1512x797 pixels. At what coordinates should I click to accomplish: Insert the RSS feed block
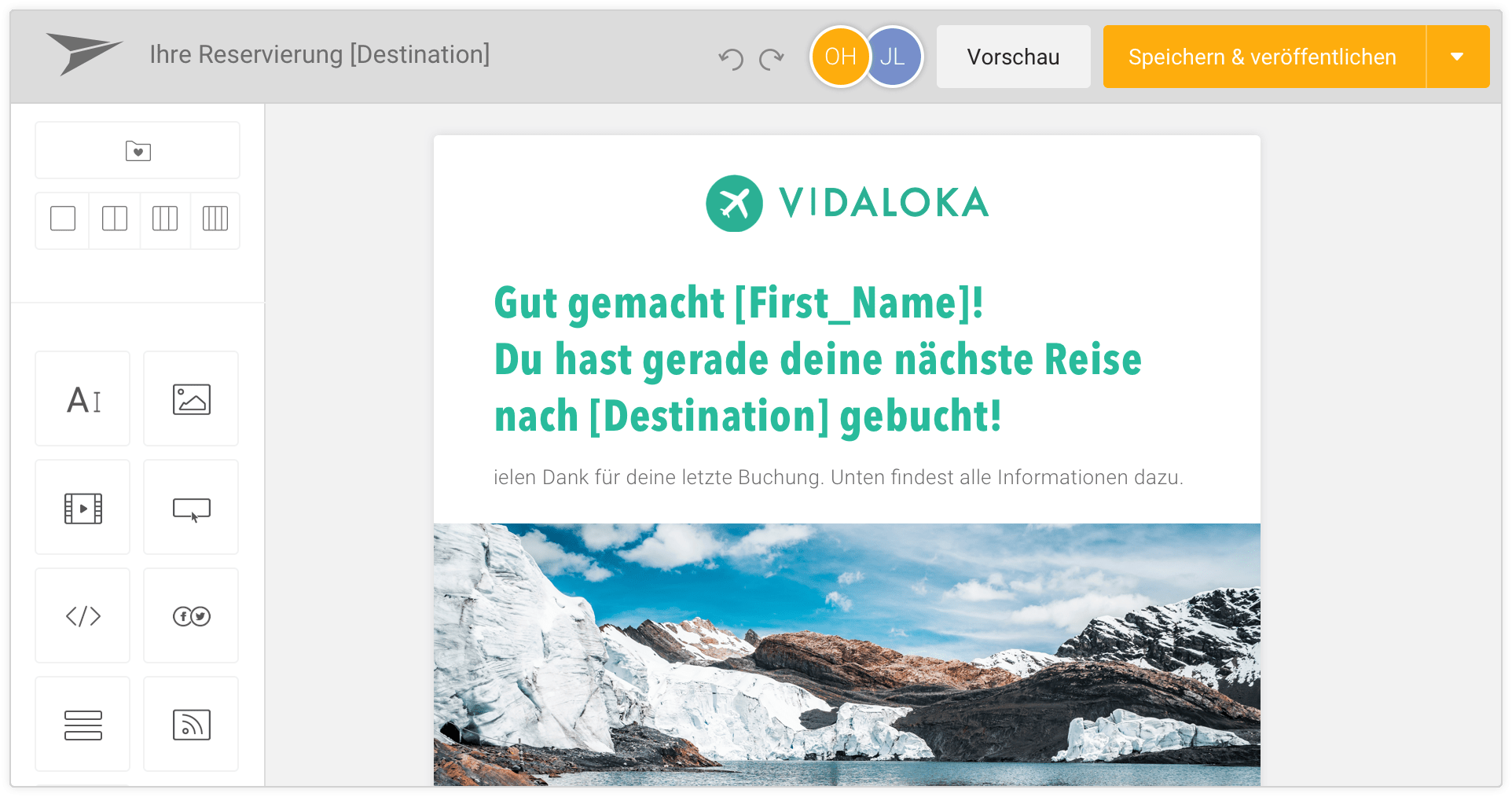point(191,724)
